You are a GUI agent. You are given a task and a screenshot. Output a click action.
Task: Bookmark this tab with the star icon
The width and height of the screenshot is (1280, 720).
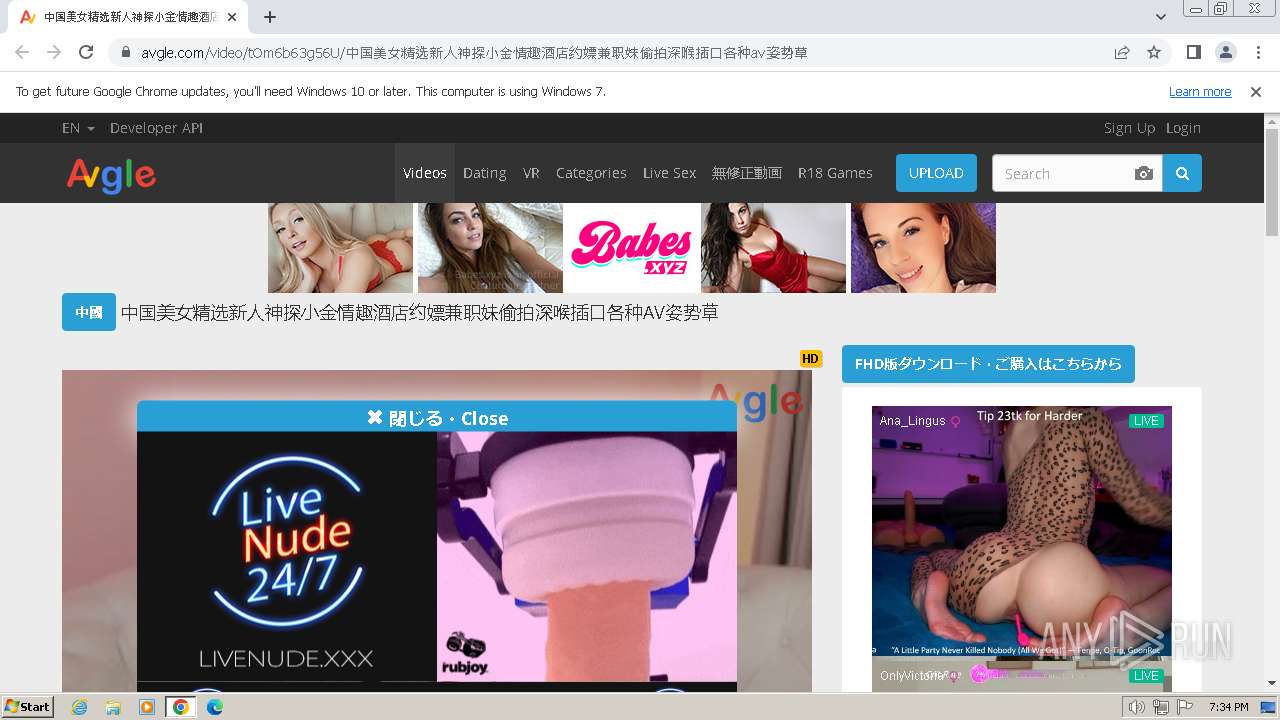1154,52
